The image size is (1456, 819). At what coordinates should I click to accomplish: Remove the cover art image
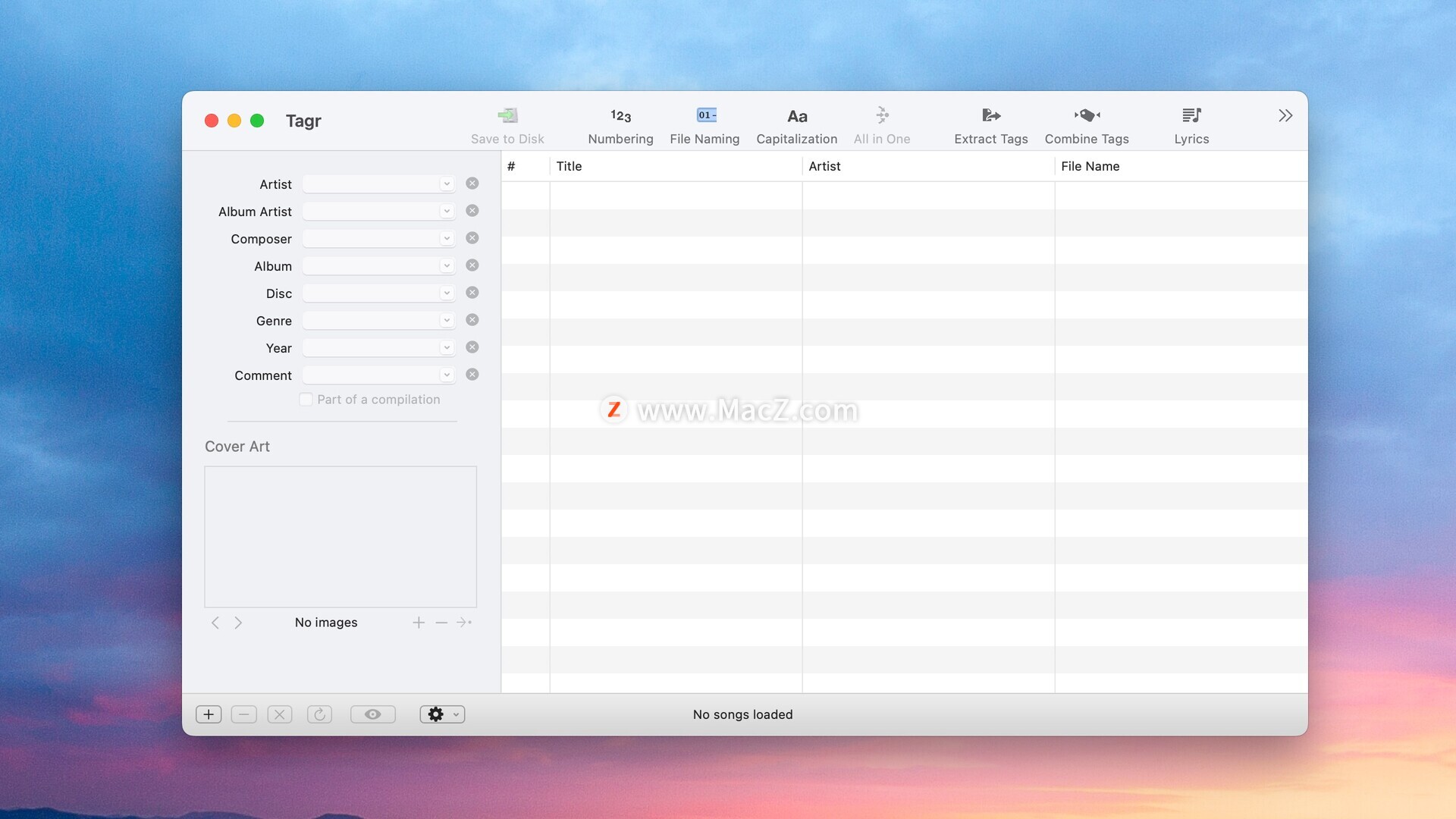441,623
